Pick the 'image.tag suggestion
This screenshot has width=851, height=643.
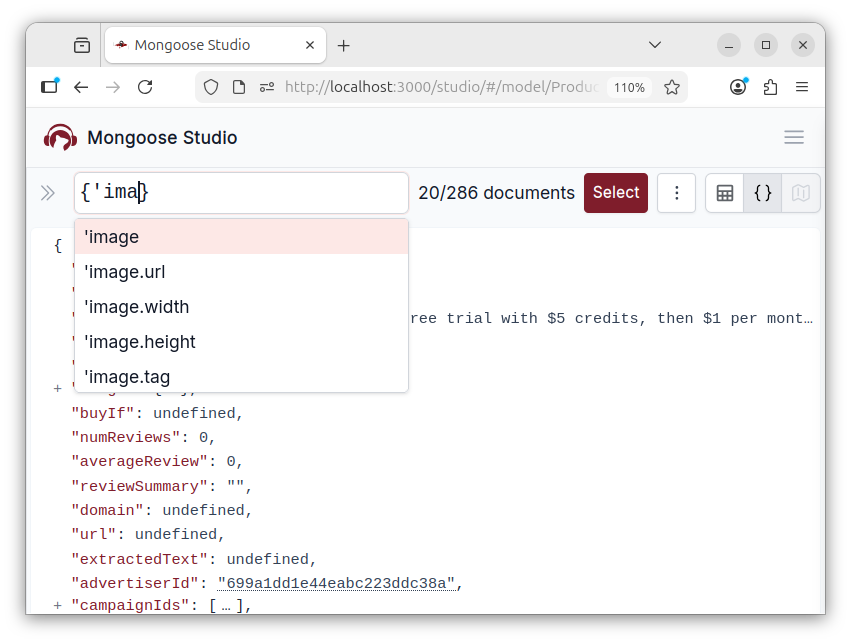241,377
